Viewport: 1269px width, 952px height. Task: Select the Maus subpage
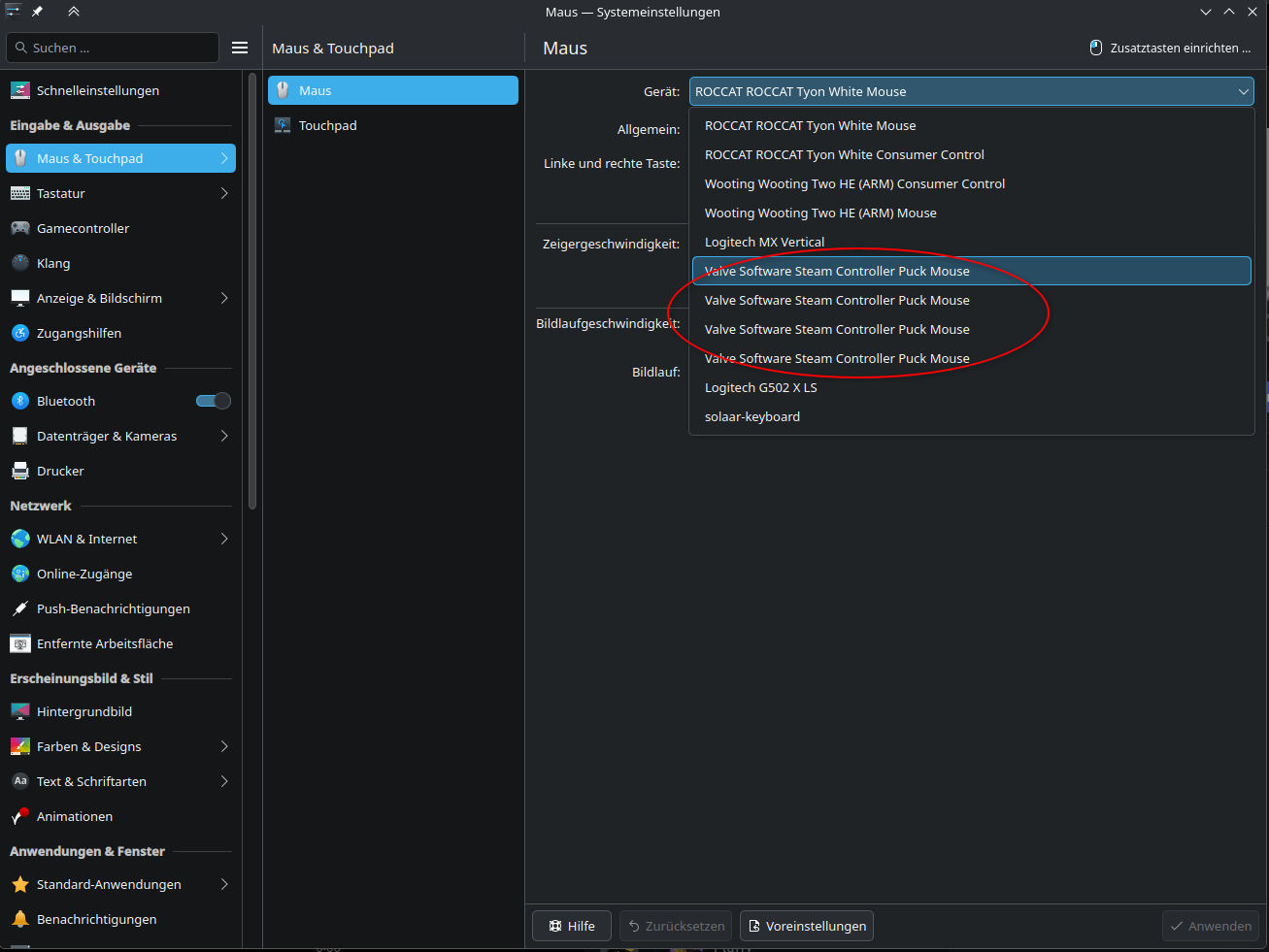click(x=393, y=90)
